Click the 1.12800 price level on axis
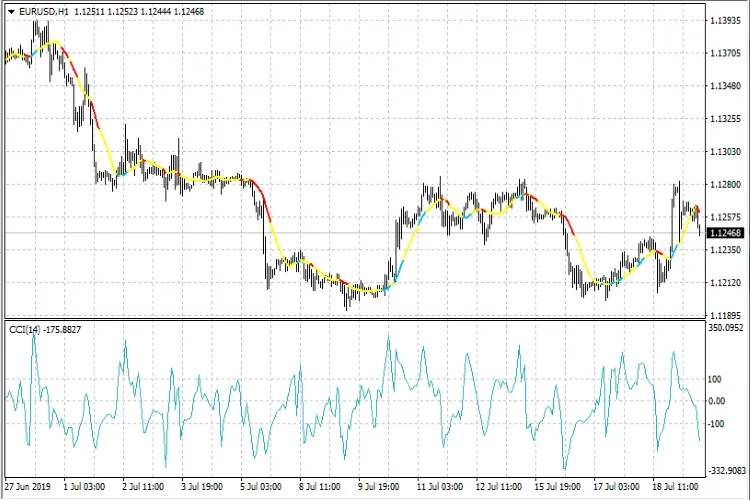 724,185
